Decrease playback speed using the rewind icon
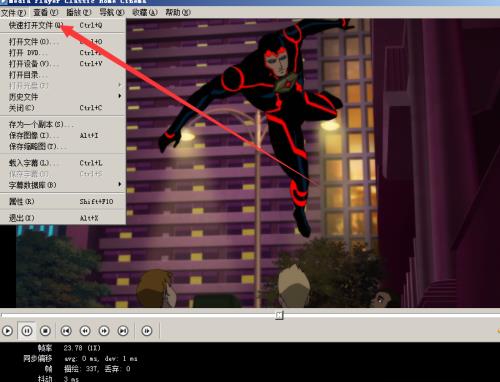 (85, 331)
